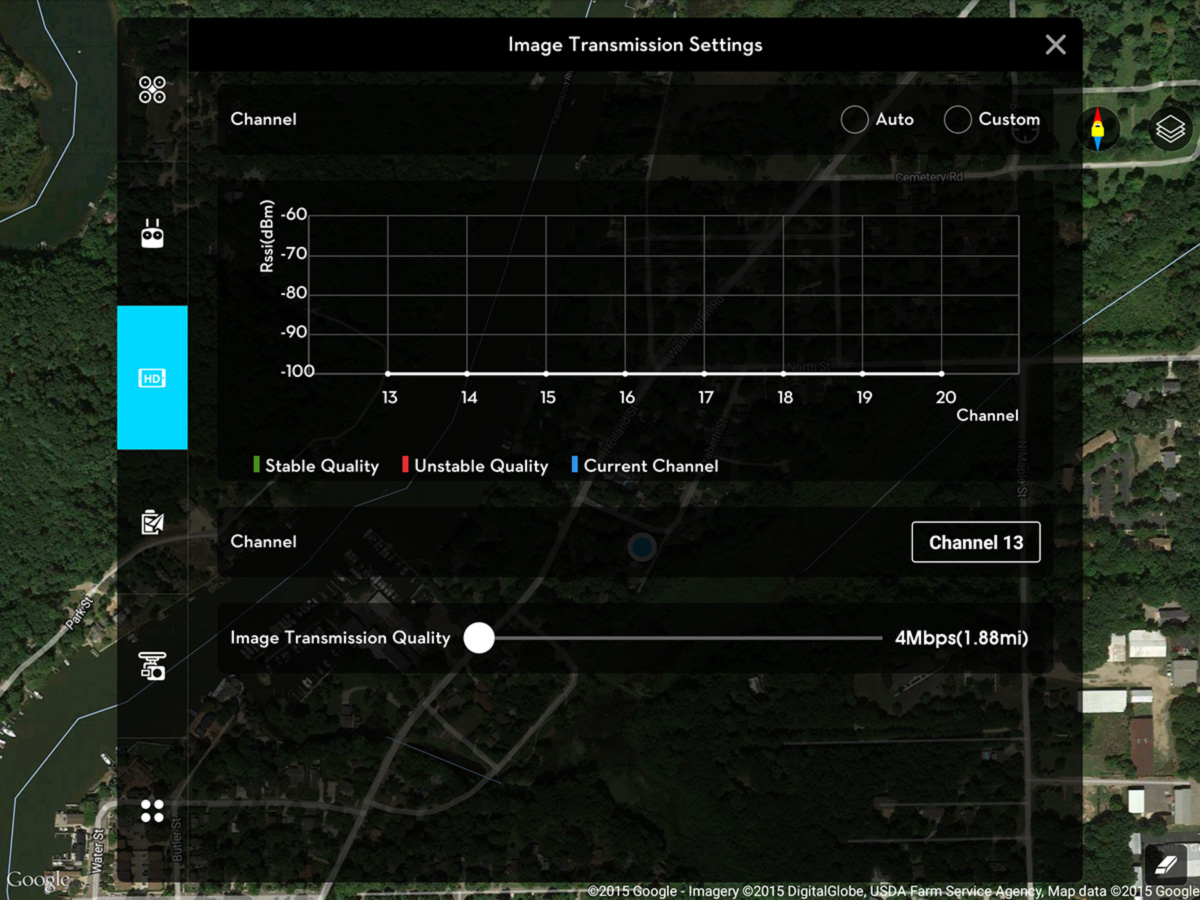Open the remote controller settings tab
Viewport: 1200px width, 900px height.
click(x=152, y=234)
